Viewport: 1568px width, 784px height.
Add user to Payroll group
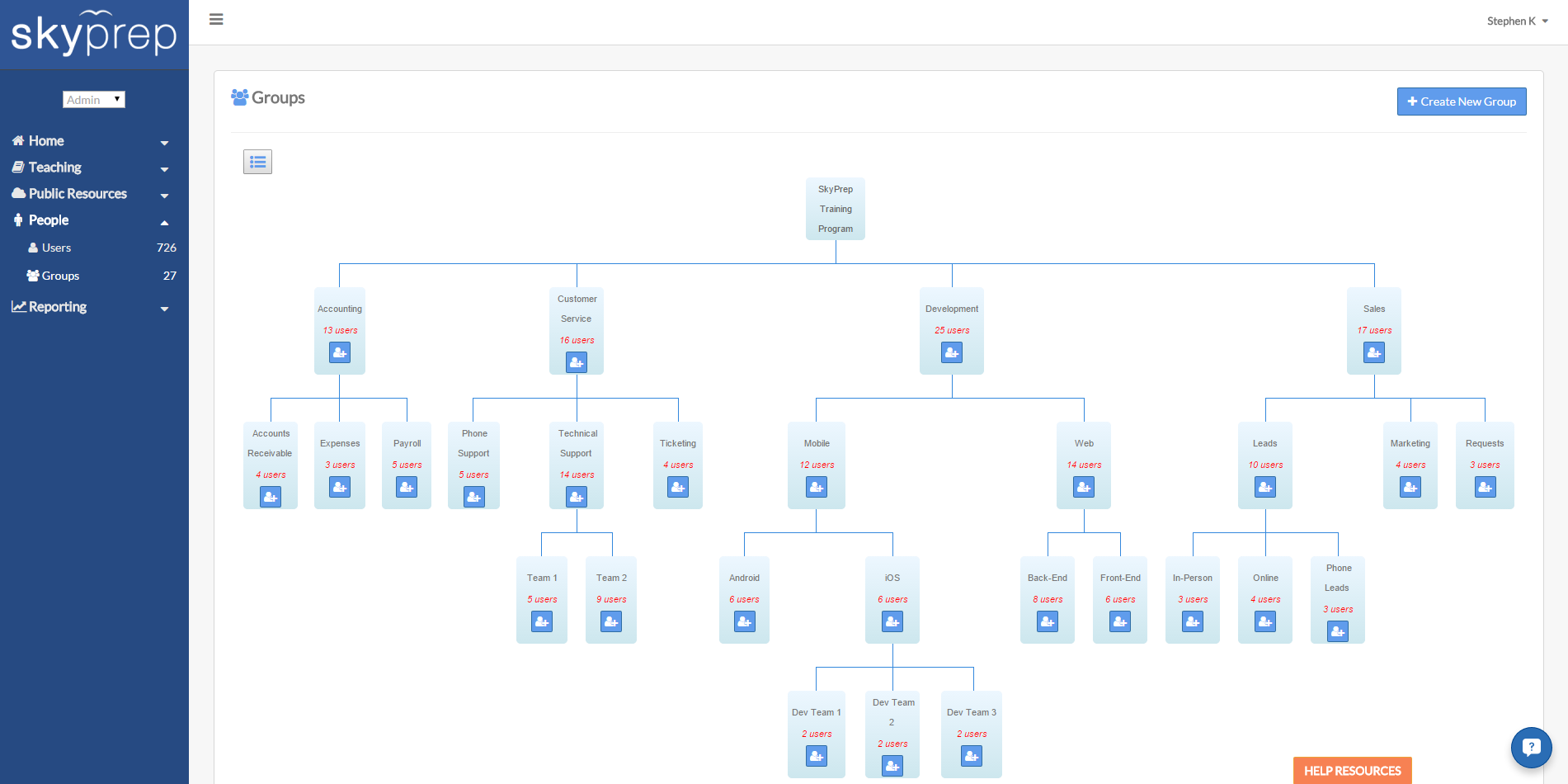click(407, 488)
